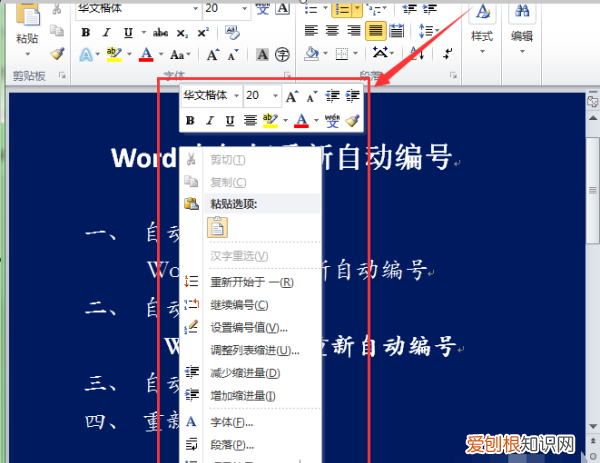This screenshot has width=600, height=463.
Task: Click the Cut scissors icon in the ribbon
Action: (57, 9)
